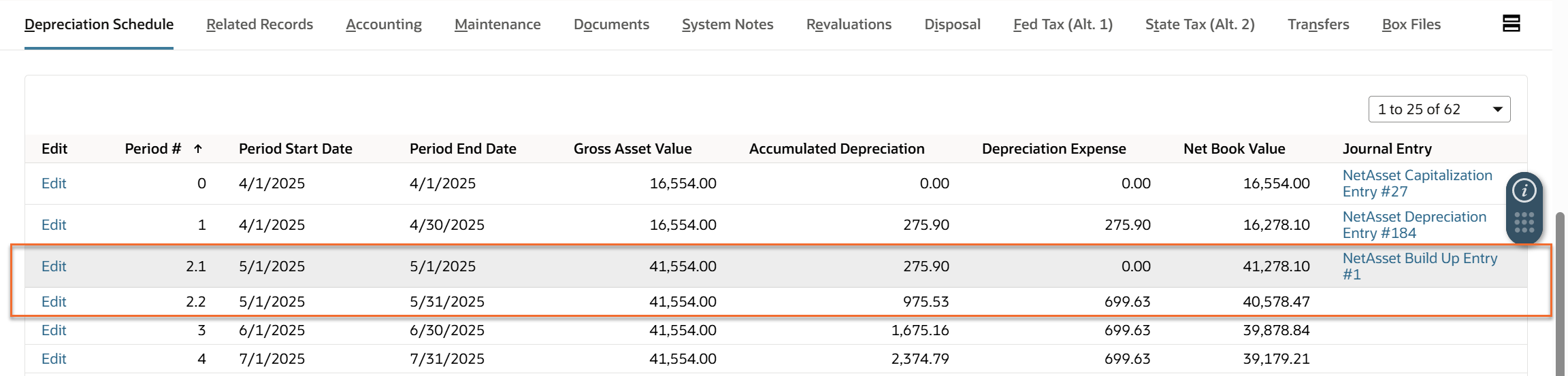Click the info circle icon
1568x376 pixels.
[x=1524, y=191]
